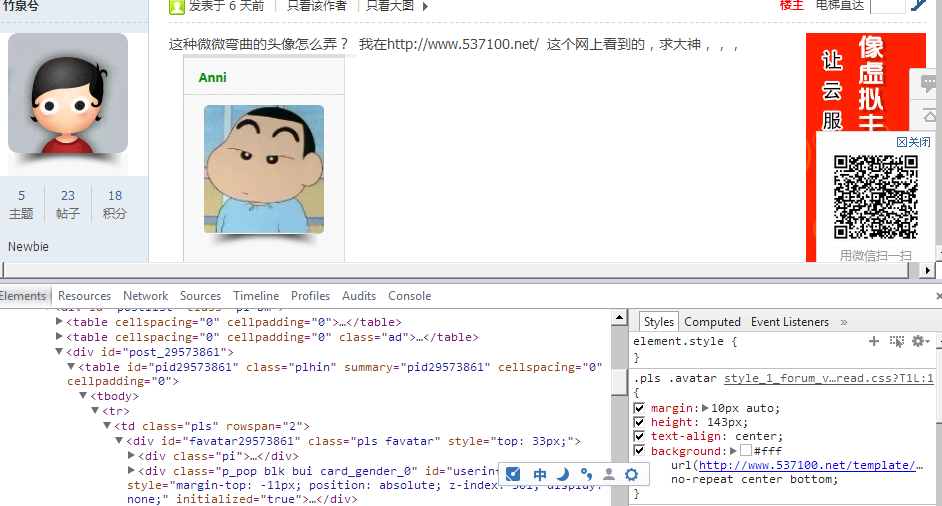The width and height of the screenshot is (942, 506).
Task: Add a new style rule with the plus icon
Action: (x=874, y=341)
